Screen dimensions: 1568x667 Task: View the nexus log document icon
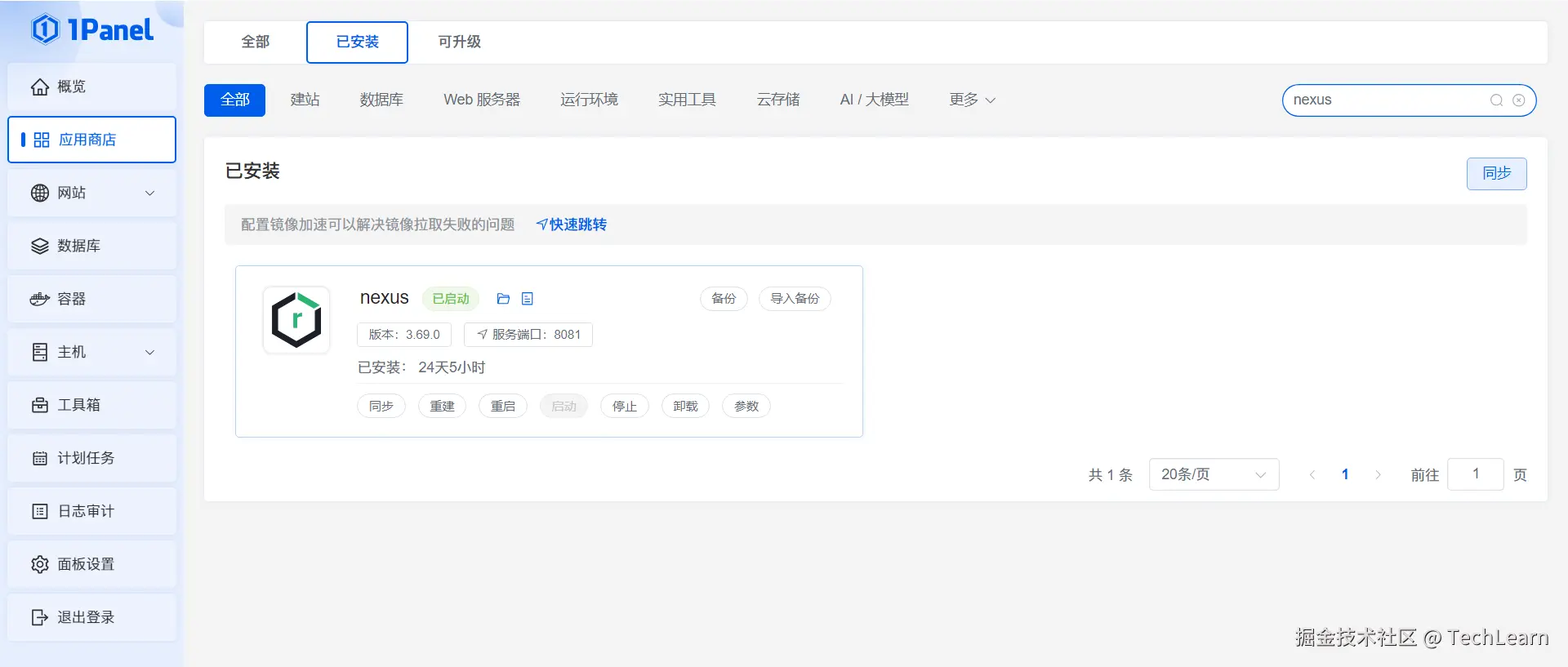[528, 299]
